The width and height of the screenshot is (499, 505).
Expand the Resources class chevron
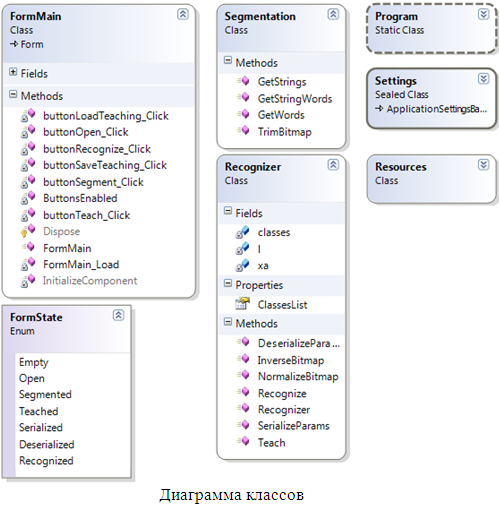pyautogui.click(x=484, y=165)
